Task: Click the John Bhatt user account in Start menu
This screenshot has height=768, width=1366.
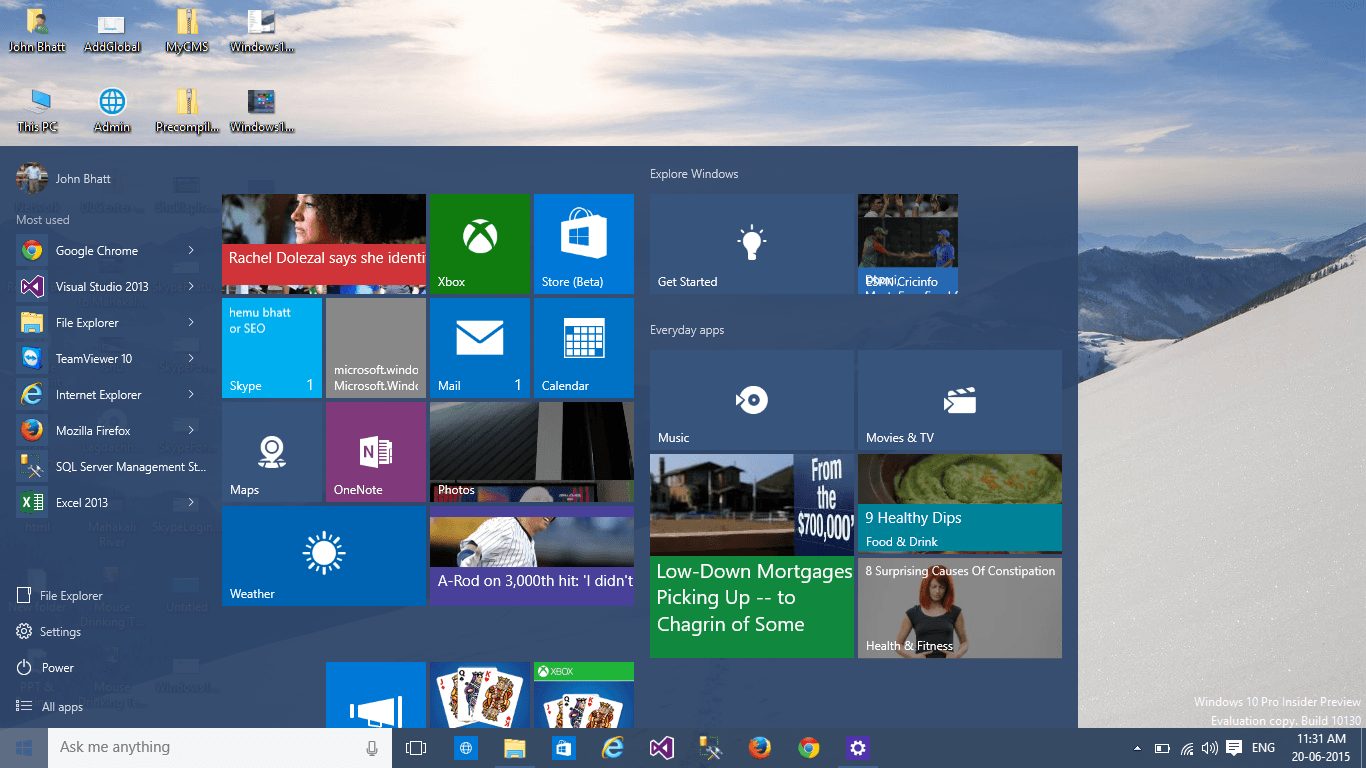Action: (64, 178)
